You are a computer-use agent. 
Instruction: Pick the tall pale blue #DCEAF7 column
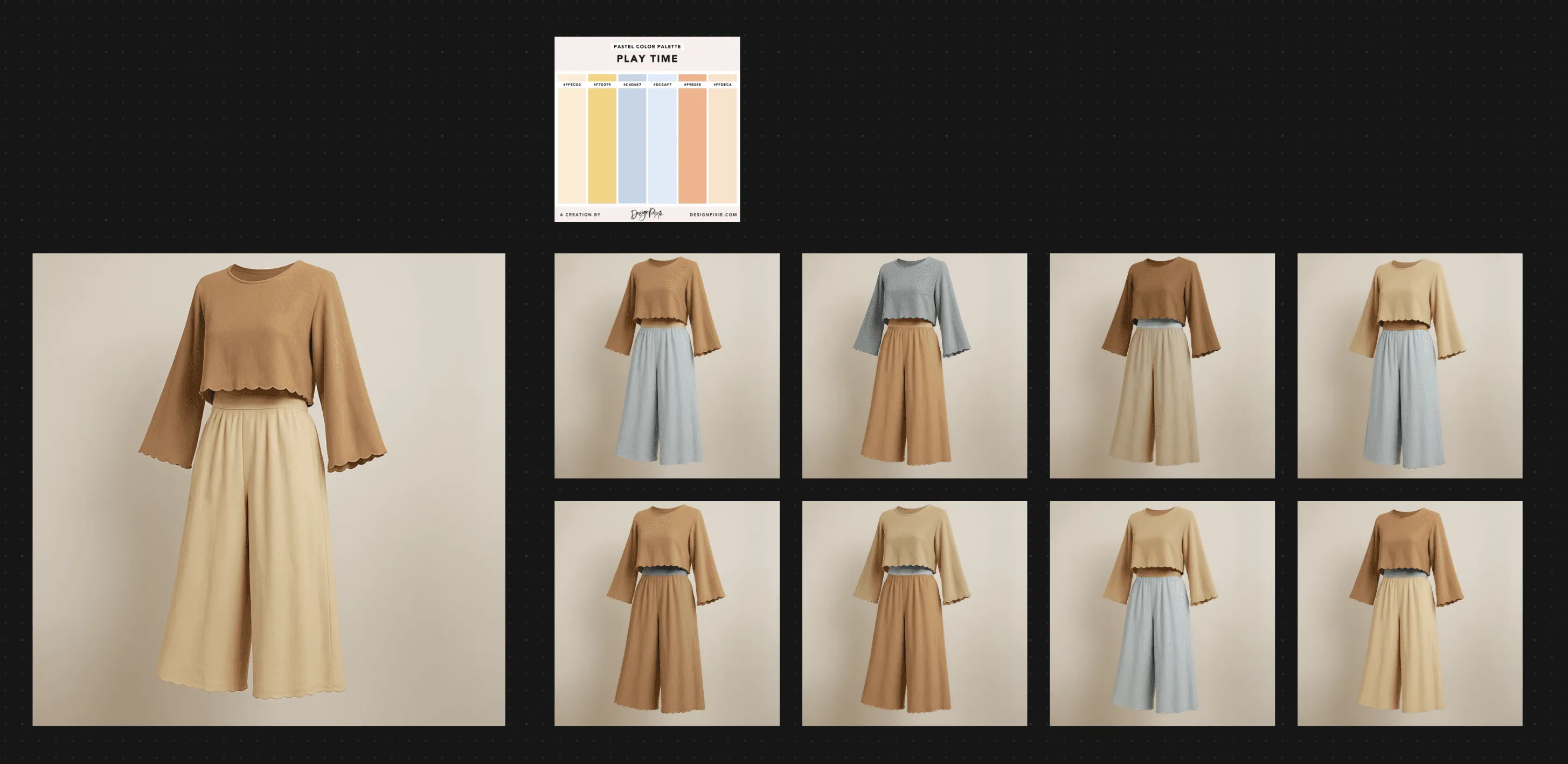coord(662,146)
